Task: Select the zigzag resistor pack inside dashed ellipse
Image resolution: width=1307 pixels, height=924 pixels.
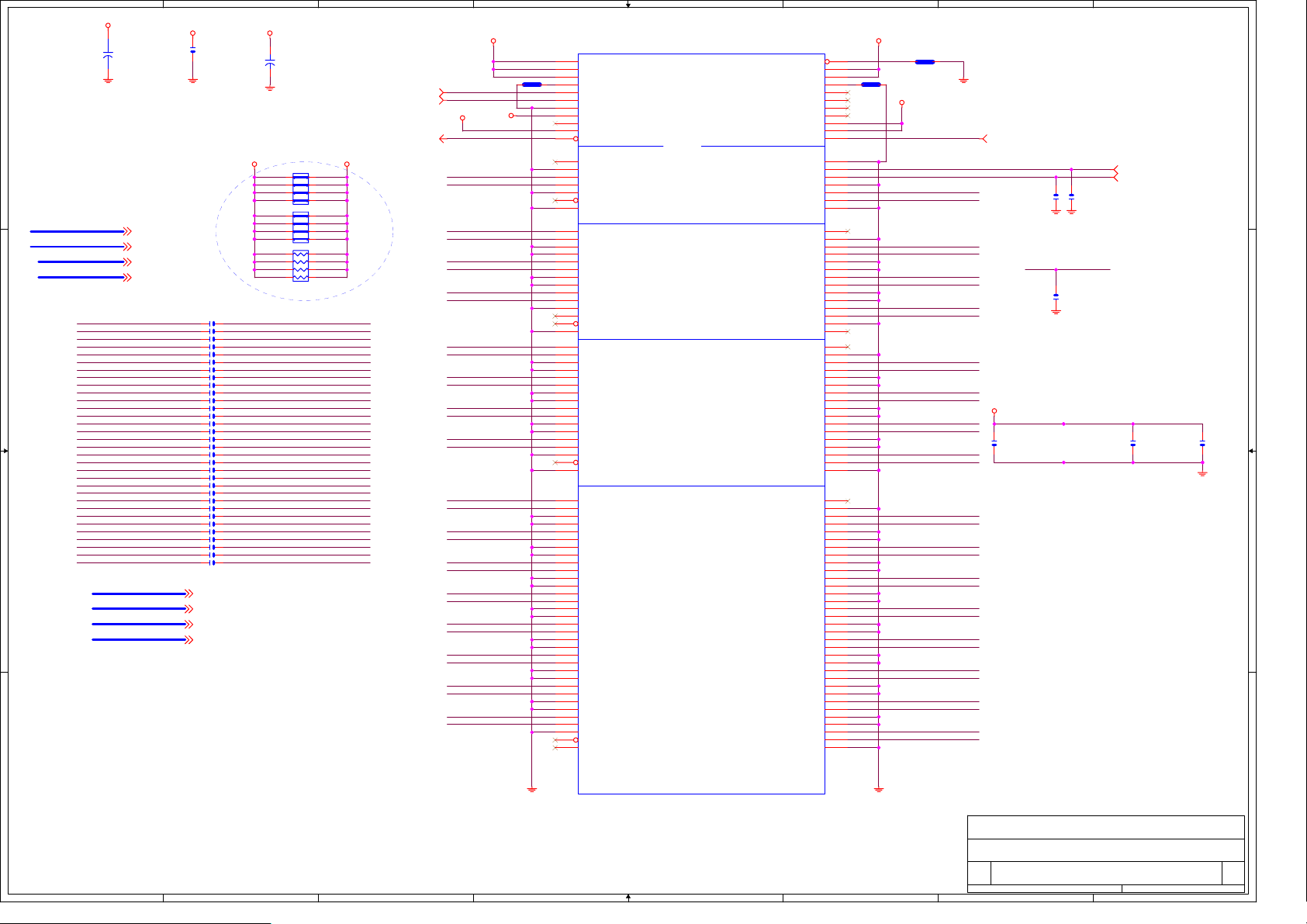Action: (300, 265)
